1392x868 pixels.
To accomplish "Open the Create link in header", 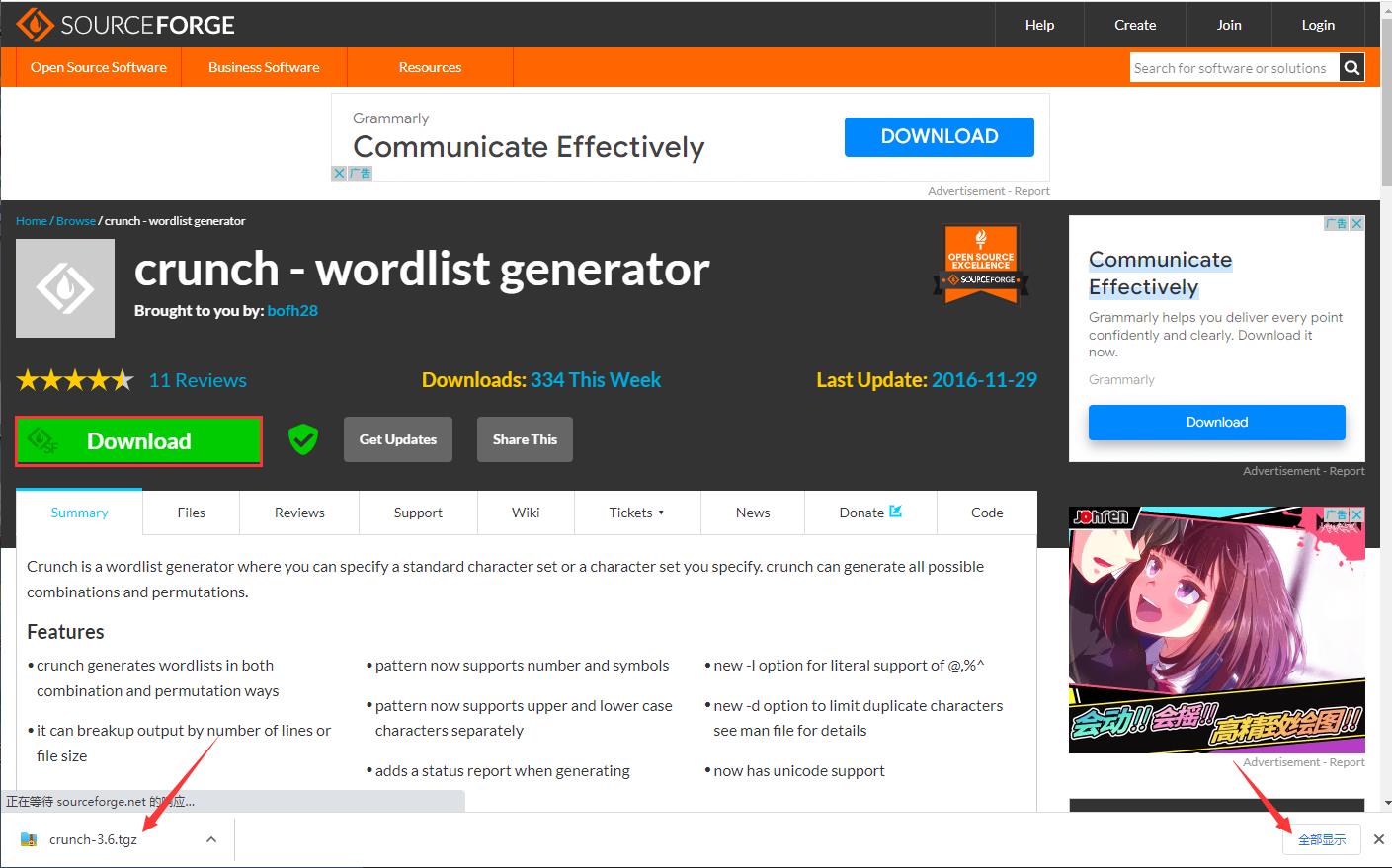I will [1135, 25].
